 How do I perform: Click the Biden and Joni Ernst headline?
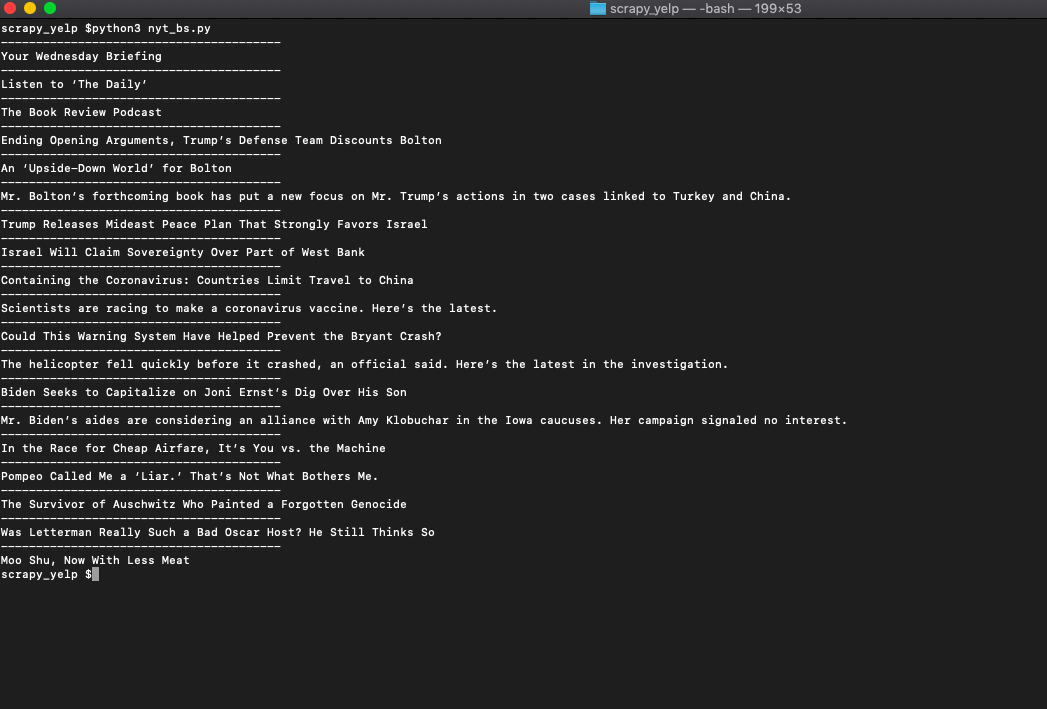(203, 392)
